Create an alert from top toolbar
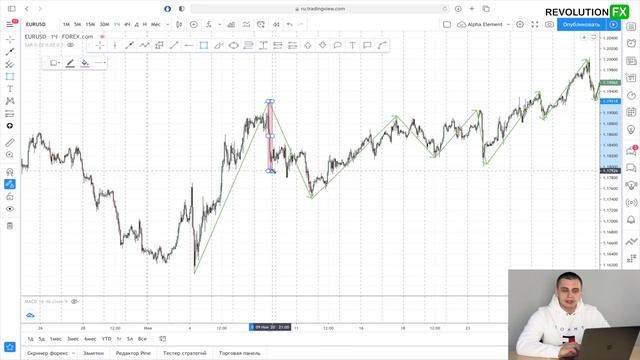Screen dimensions: 640x360 [x=261, y=24]
